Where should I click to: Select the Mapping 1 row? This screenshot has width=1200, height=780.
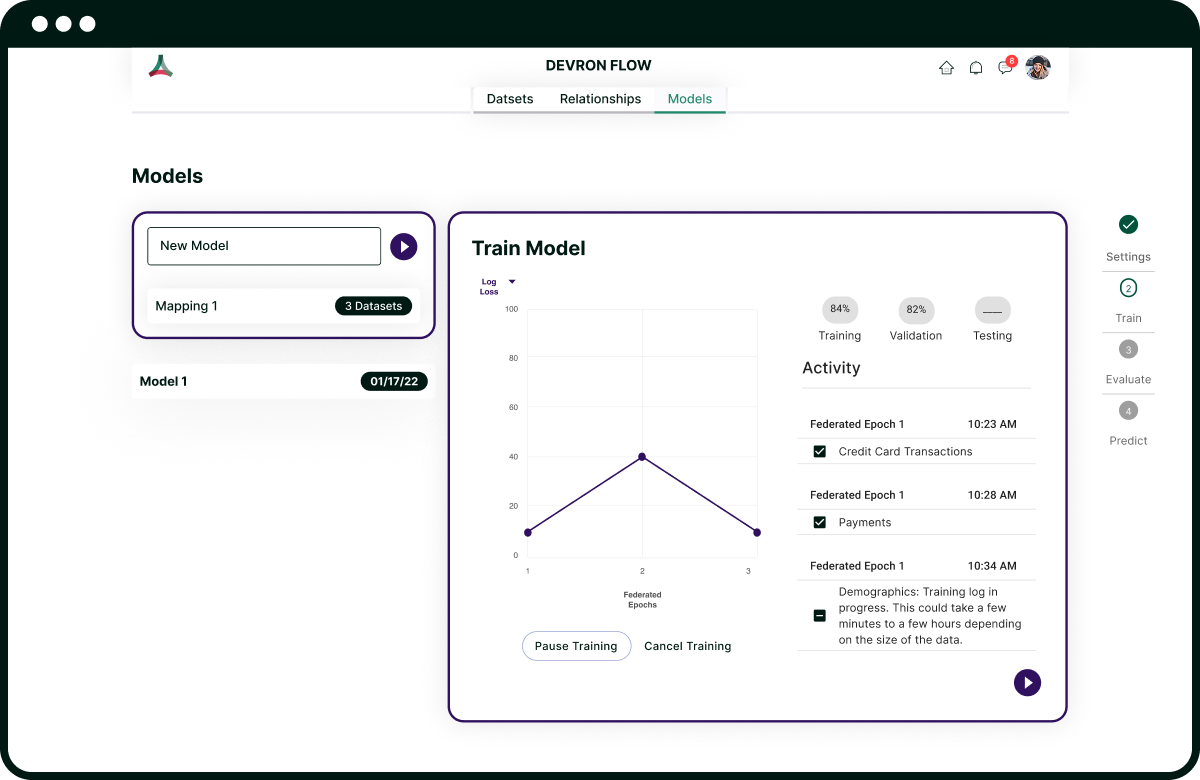tap(283, 306)
